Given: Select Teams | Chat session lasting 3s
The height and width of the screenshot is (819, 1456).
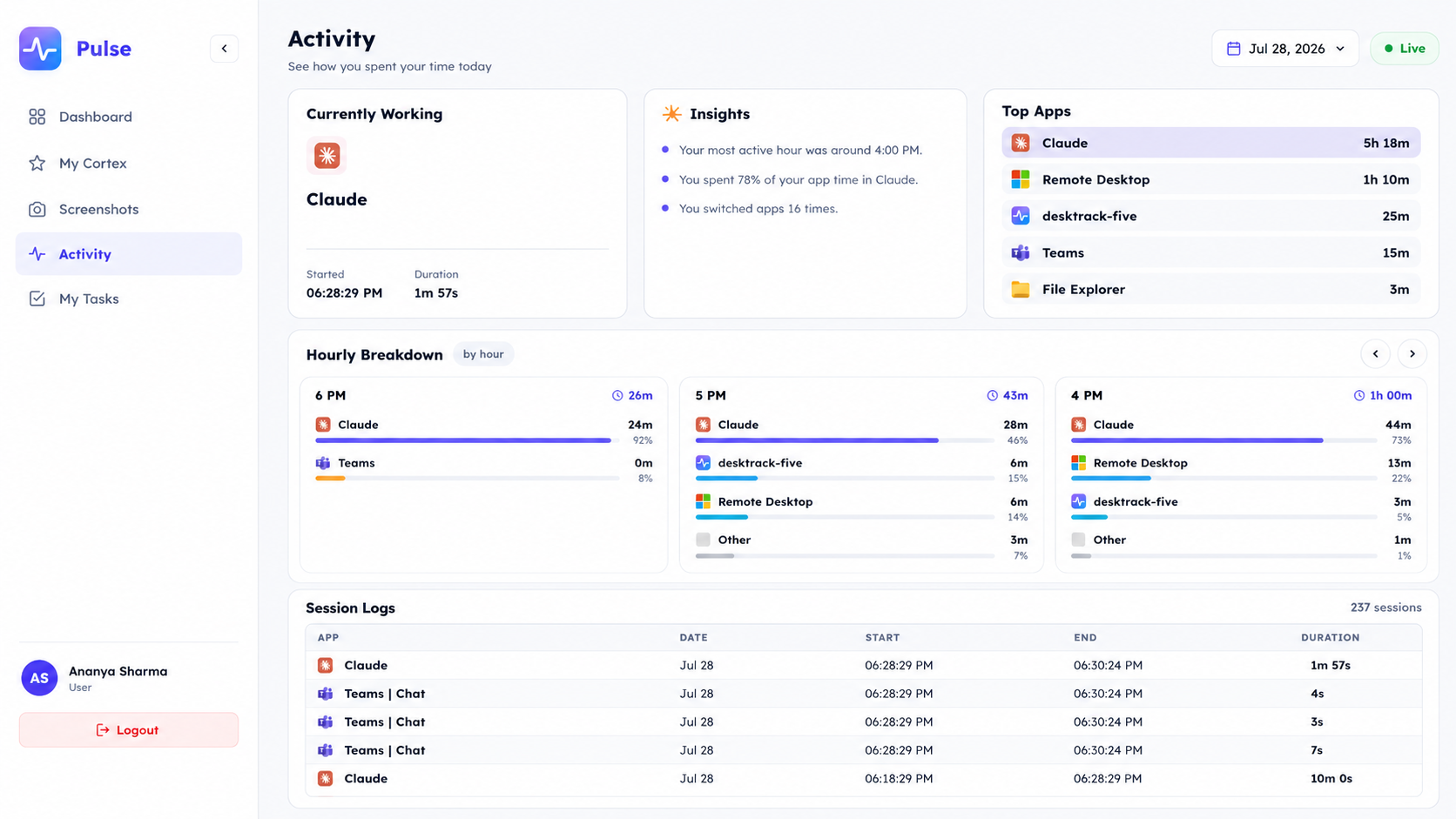Looking at the screenshot, I should tap(864, 722).
